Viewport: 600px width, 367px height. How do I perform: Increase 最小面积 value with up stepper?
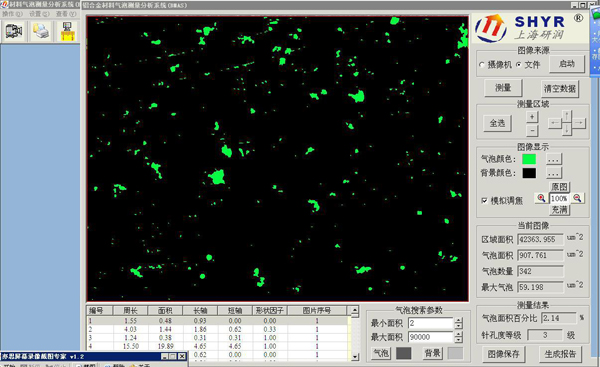pyautogui.click(x=458, y=320)
